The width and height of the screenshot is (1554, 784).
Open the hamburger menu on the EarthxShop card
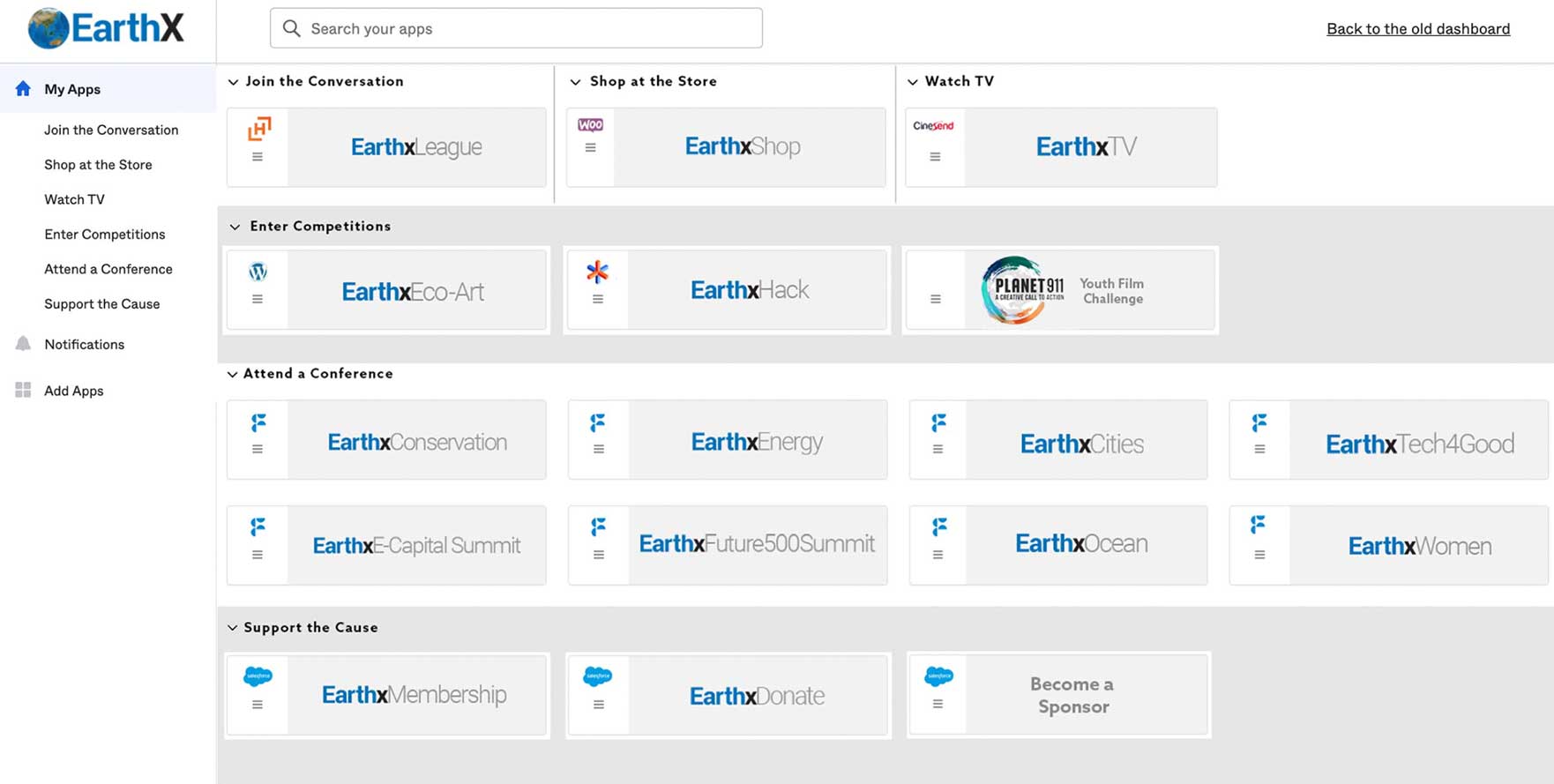[591, 148]
